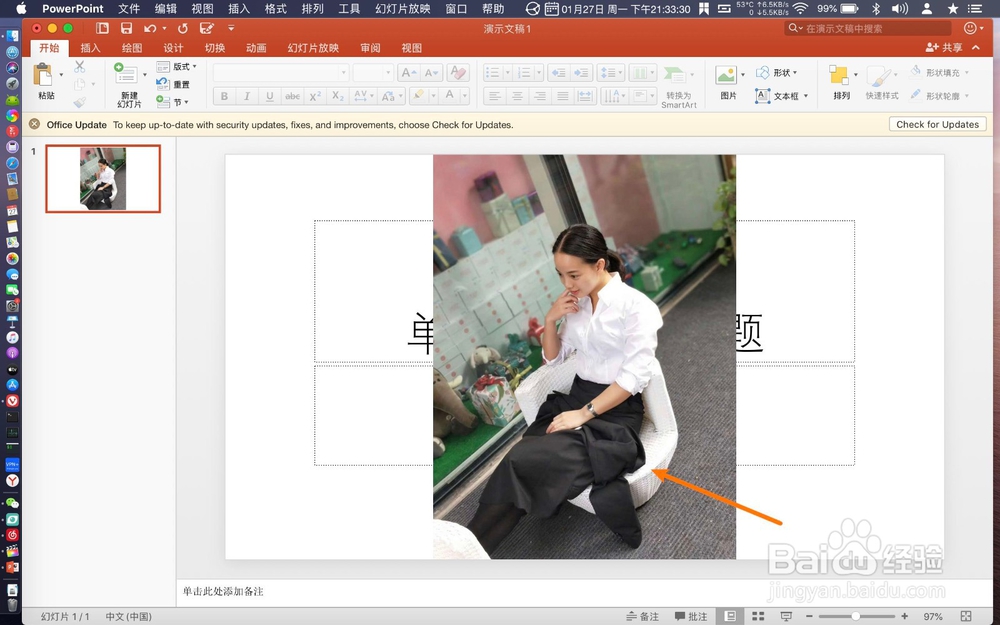Open the 版式 (Layout) dropdown
This screenshot has height=625, width=1000.
point(178,66)
